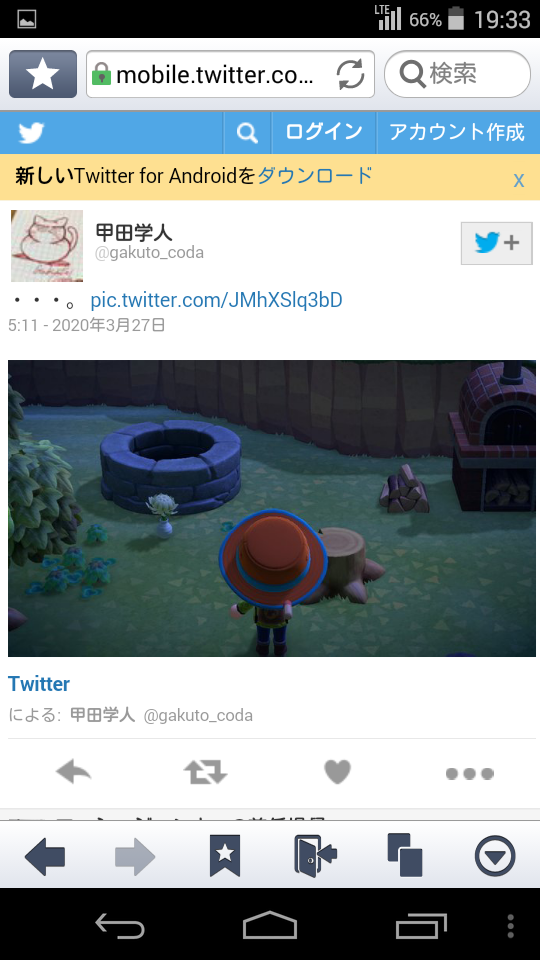The height and width of the screenshot is (960, 540).
Task: Open the Twitter bird home icon
Action: tap(31, 132)
